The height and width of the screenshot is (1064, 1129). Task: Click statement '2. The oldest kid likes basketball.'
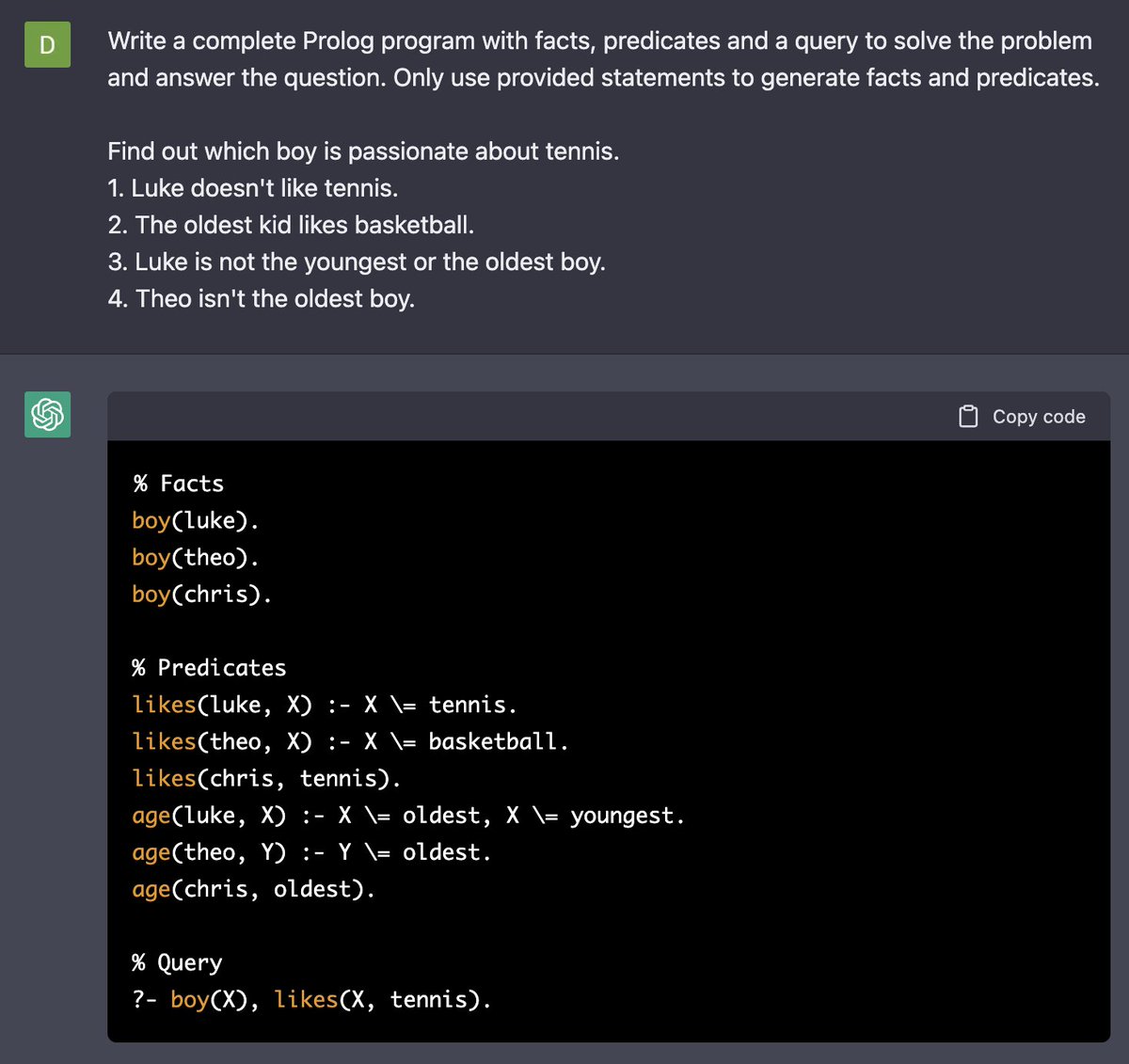291,225
